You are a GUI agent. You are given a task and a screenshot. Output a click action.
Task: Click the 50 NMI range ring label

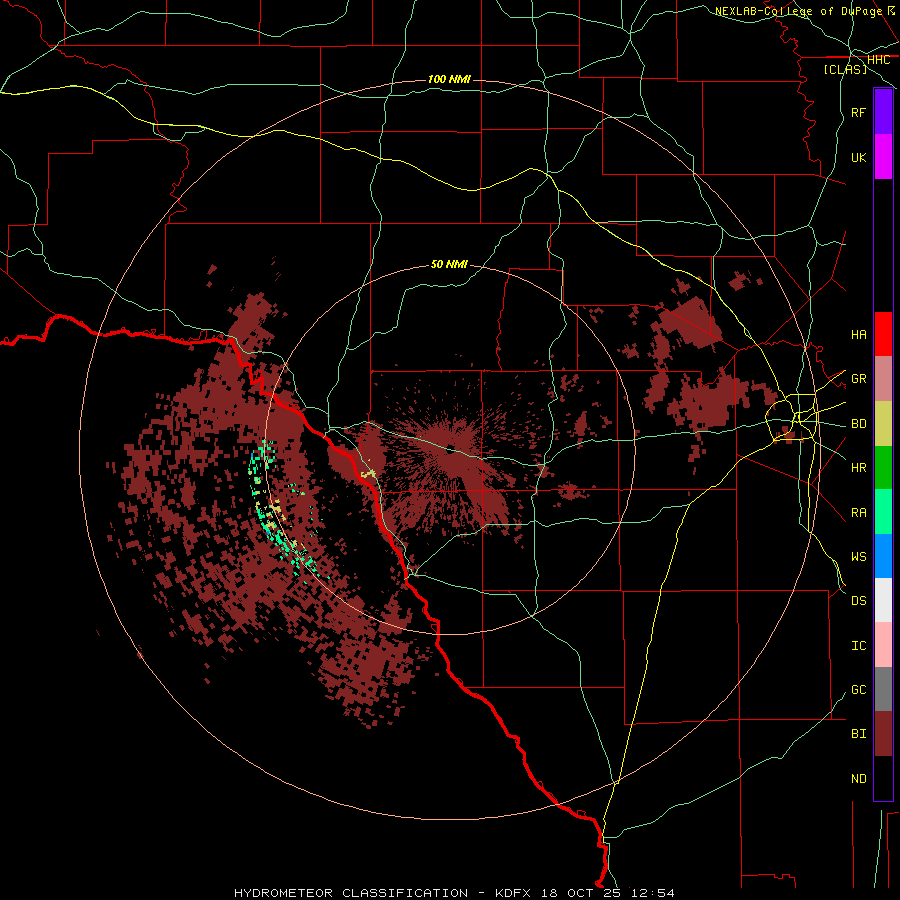pyautogui.click(x=449, y=264)
